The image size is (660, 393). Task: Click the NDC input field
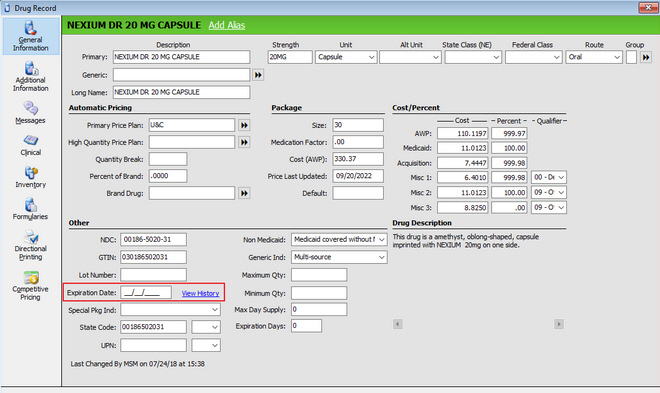click(x=153, y=239)
